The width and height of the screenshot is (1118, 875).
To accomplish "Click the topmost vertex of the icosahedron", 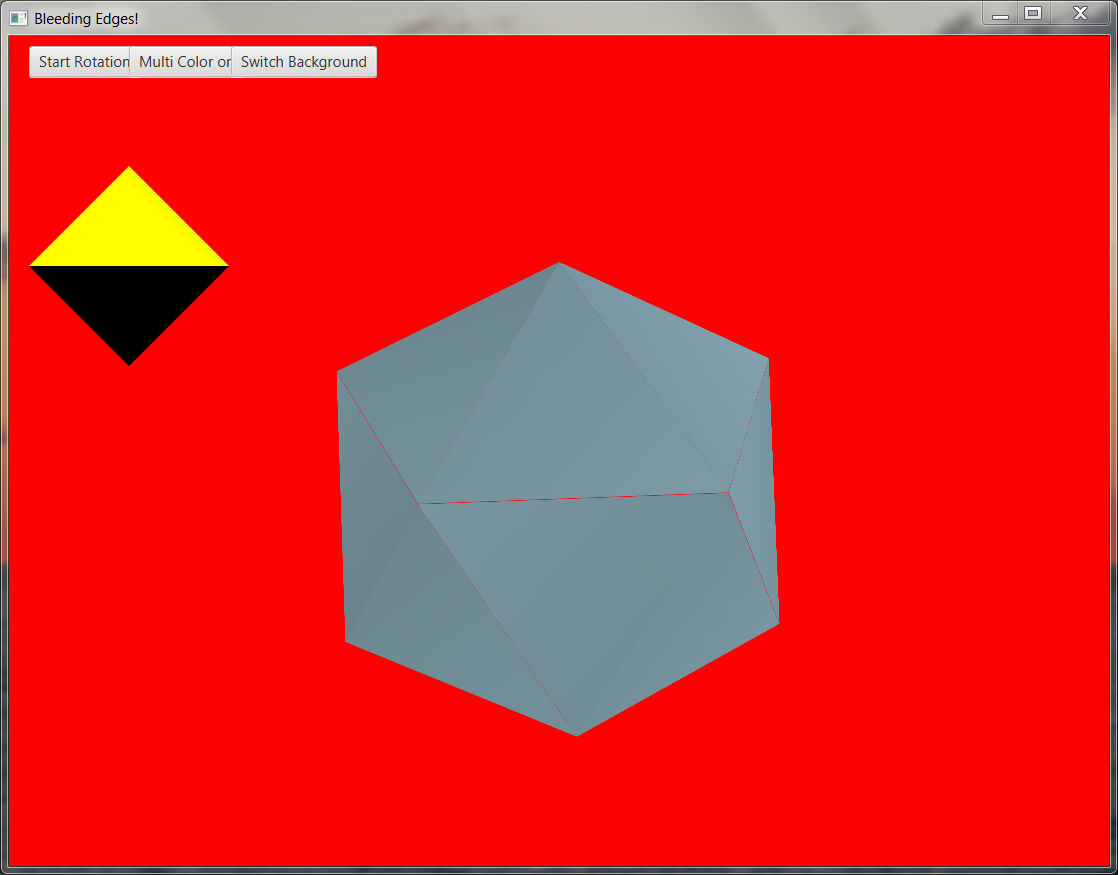I will (x=559, y=264).
